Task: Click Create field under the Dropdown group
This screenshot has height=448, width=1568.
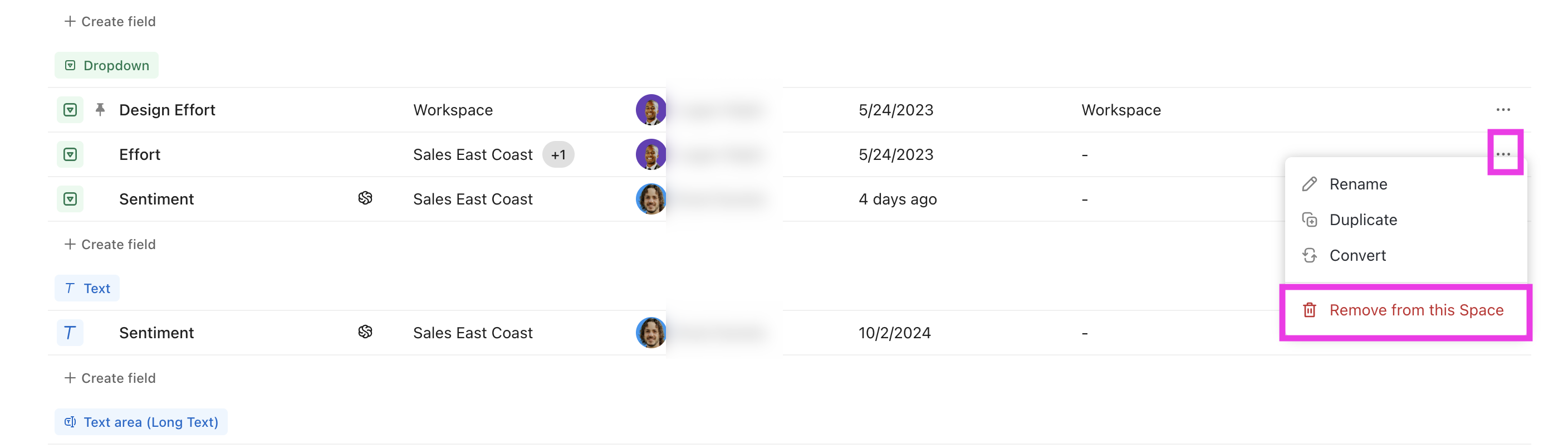Action: (x=110, y=245)
